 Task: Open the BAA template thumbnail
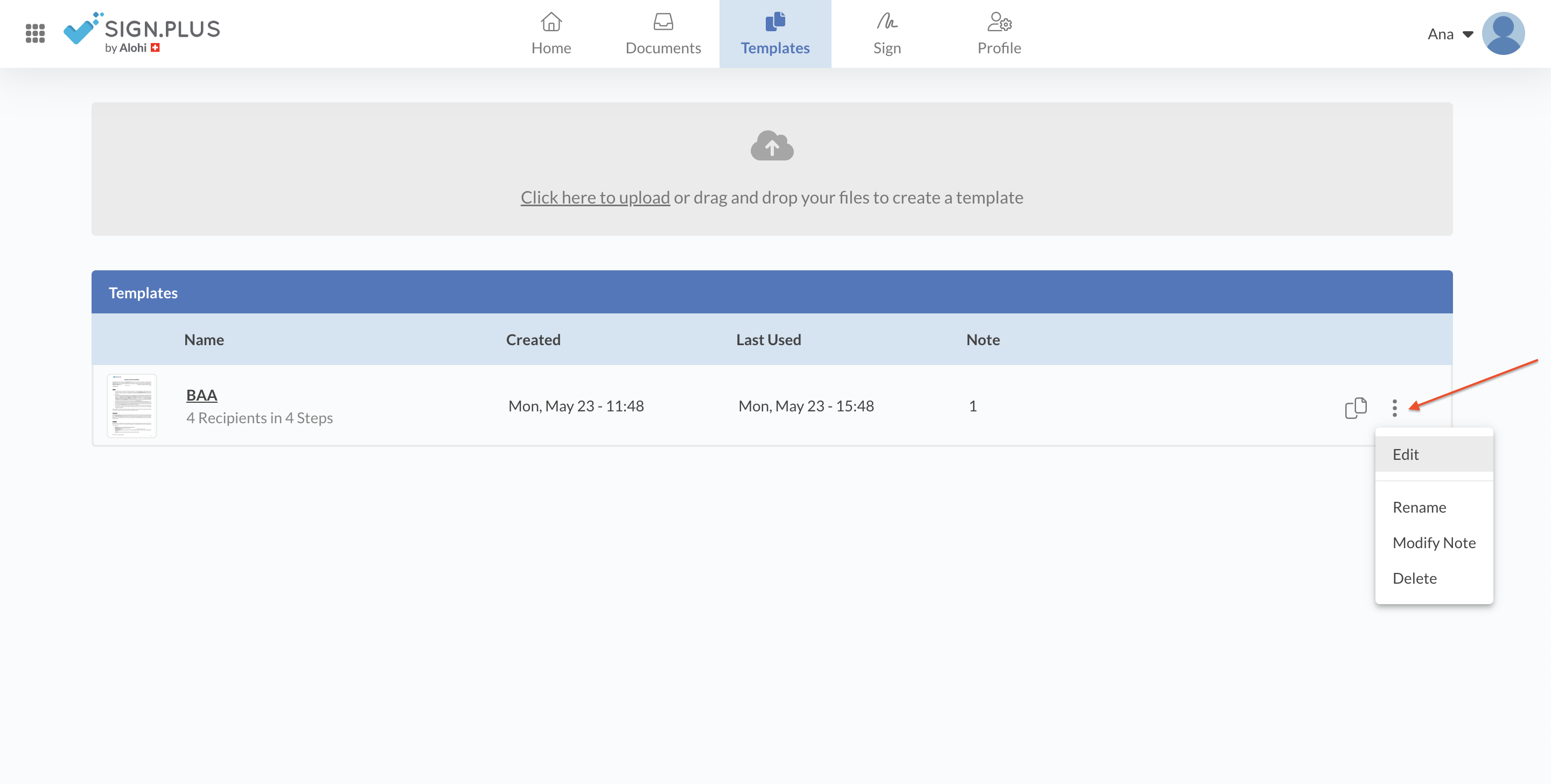132,406
